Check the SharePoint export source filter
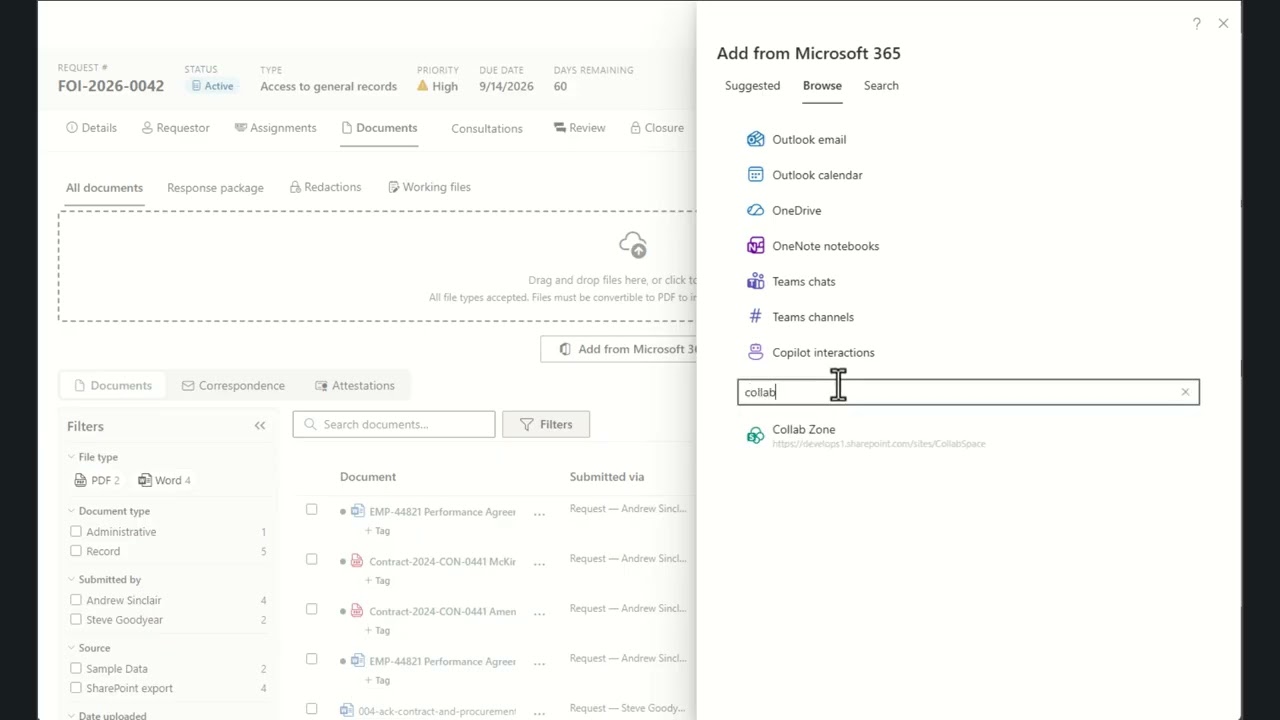Screen dimensions: 1280x720 [x=76, y=688]
